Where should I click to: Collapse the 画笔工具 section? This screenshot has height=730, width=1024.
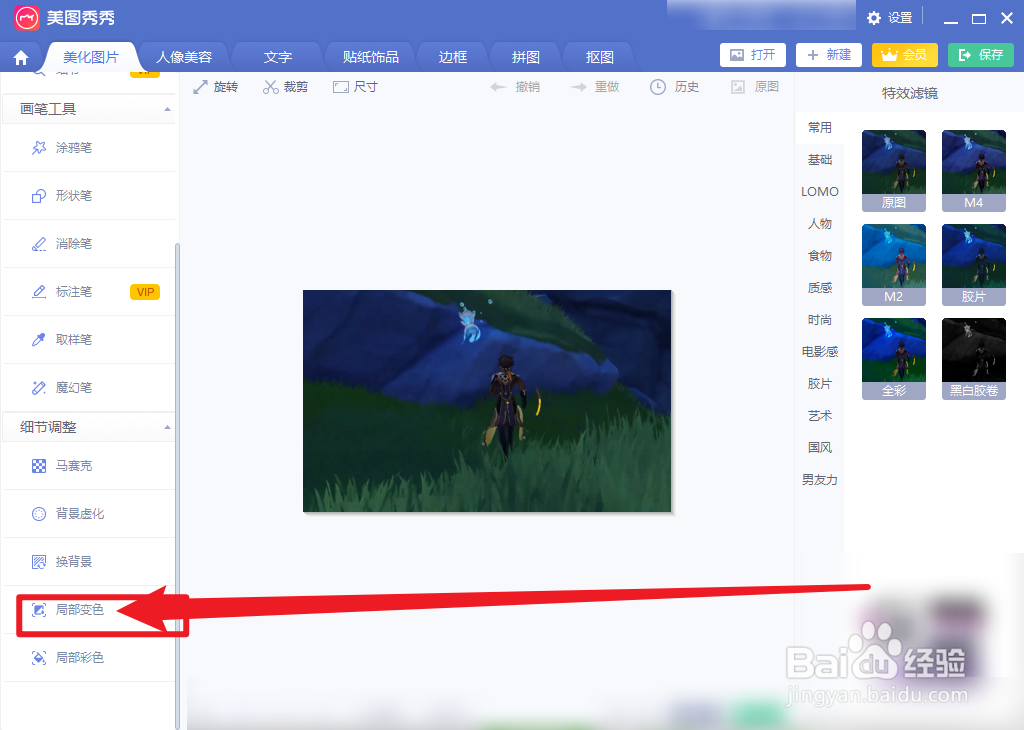[167, 109]
